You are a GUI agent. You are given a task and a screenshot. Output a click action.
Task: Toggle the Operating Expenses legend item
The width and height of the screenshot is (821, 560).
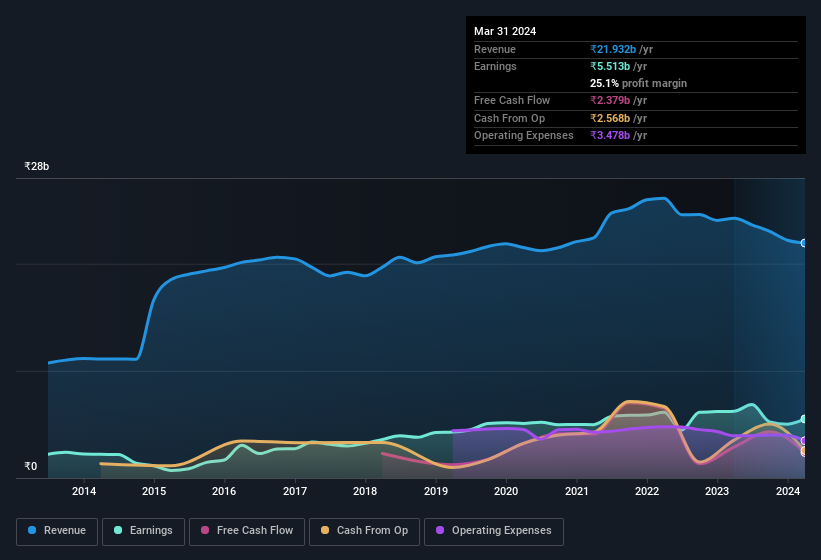click(x=493, y=531)
